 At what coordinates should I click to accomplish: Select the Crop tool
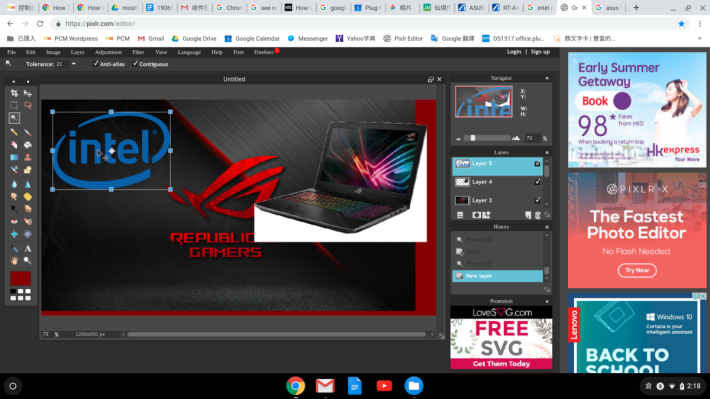coord(14,93)
